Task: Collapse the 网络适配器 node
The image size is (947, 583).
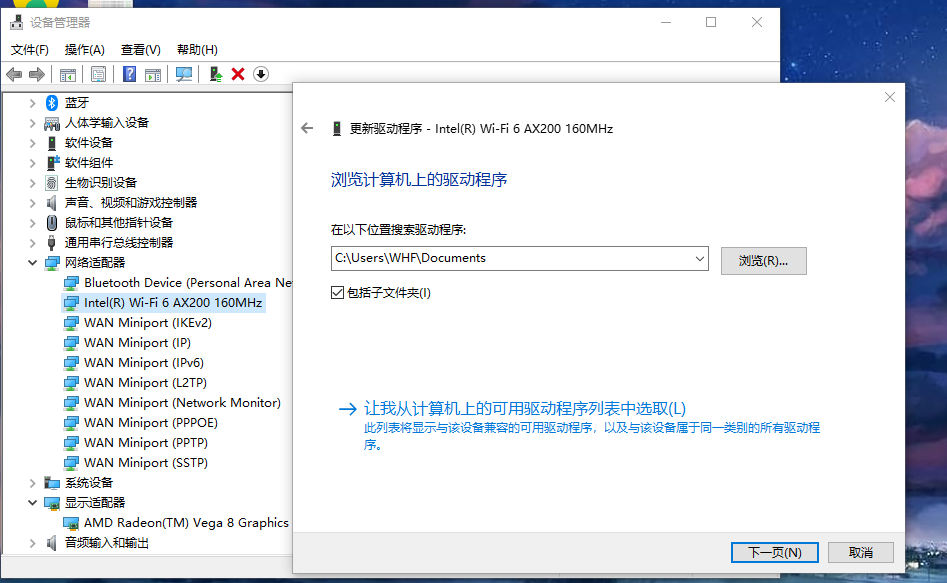Action: [33, 263]
